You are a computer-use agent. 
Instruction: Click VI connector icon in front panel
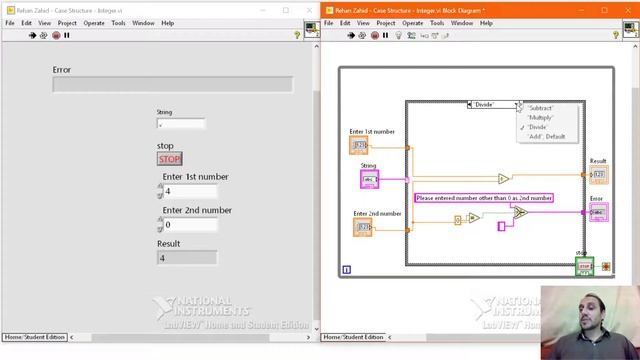click(312, 29)
